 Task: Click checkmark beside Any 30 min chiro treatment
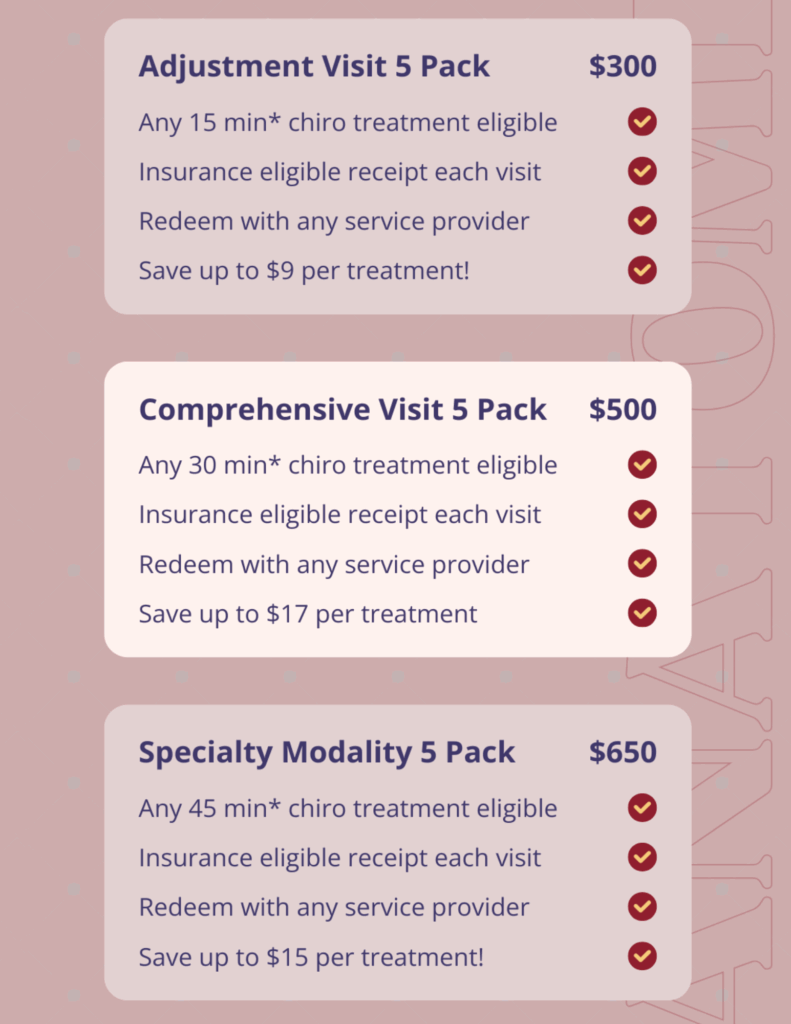pos(642,465)
